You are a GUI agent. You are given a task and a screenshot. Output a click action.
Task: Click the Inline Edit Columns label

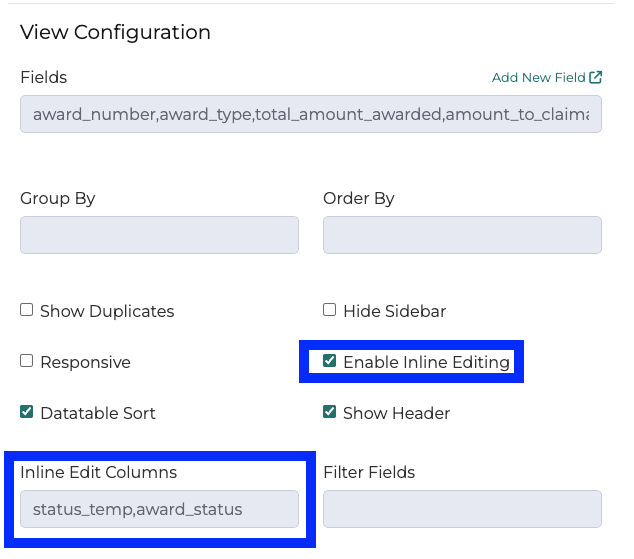point(98,472)
